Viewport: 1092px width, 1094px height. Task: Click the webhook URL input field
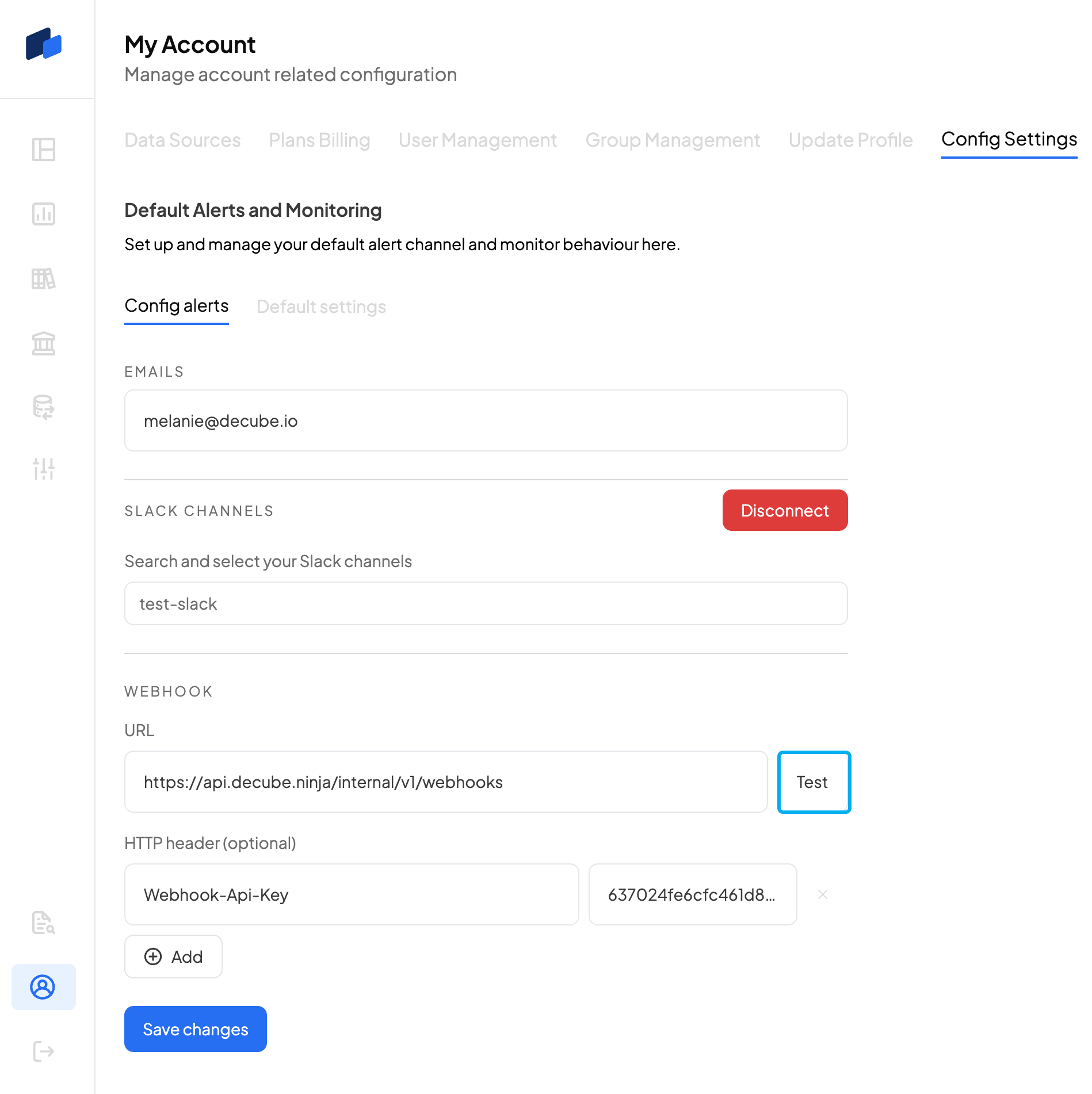(446, 782)
